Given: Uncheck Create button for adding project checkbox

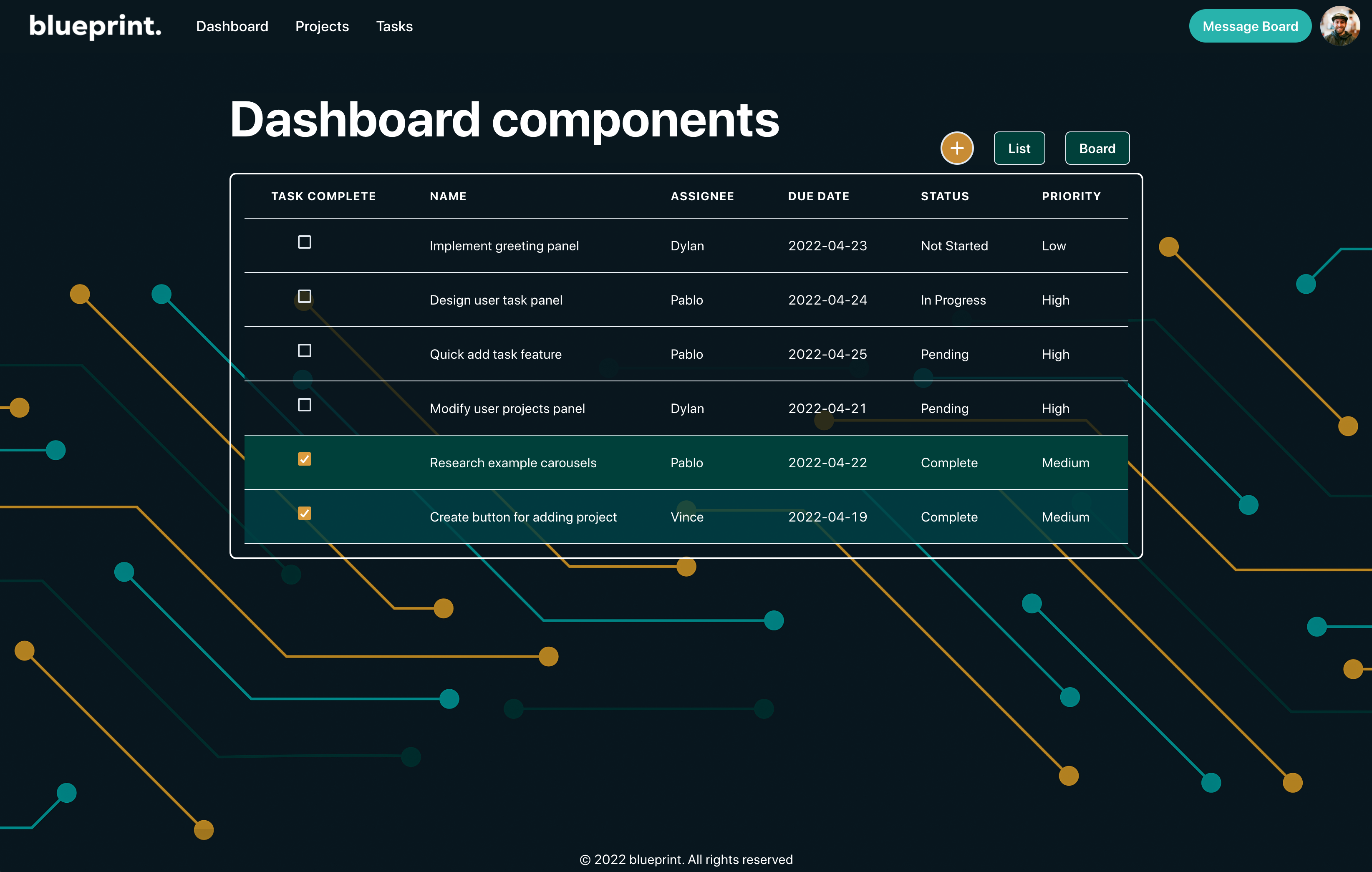Looking at the screenshot, I should [304, 513].
